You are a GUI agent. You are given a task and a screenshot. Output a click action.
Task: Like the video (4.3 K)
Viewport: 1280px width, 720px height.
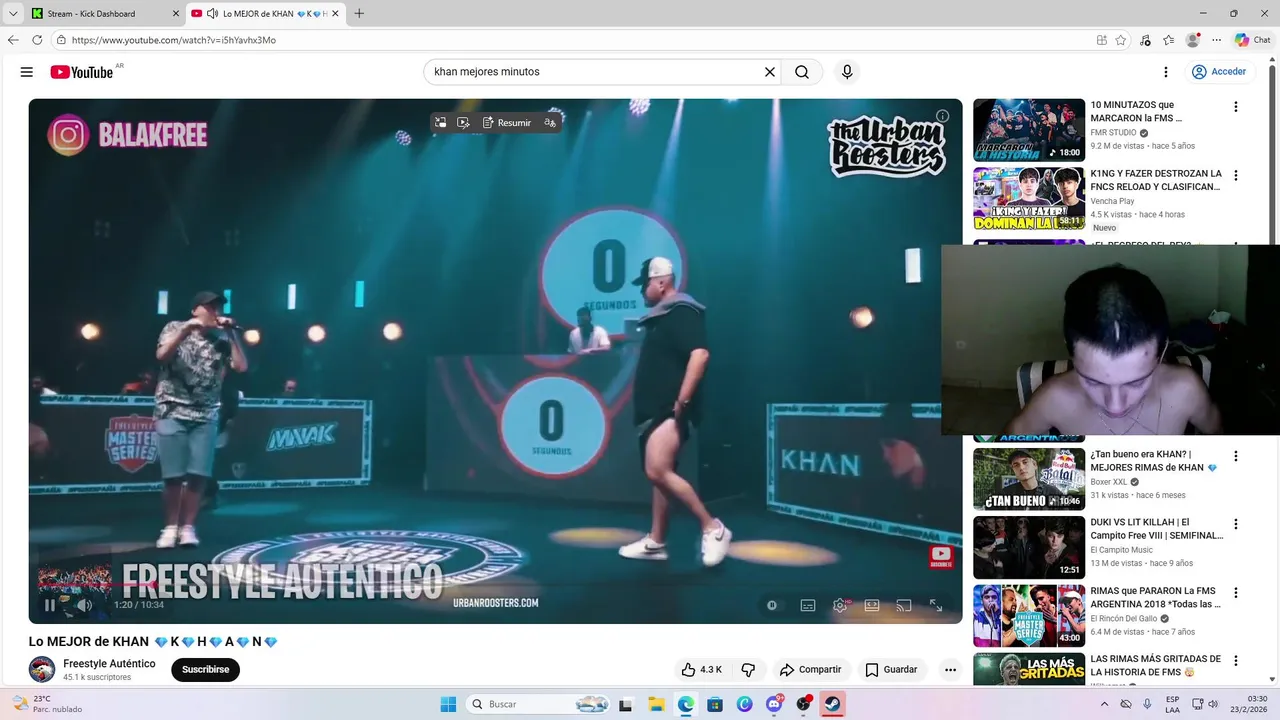[702, 670]
